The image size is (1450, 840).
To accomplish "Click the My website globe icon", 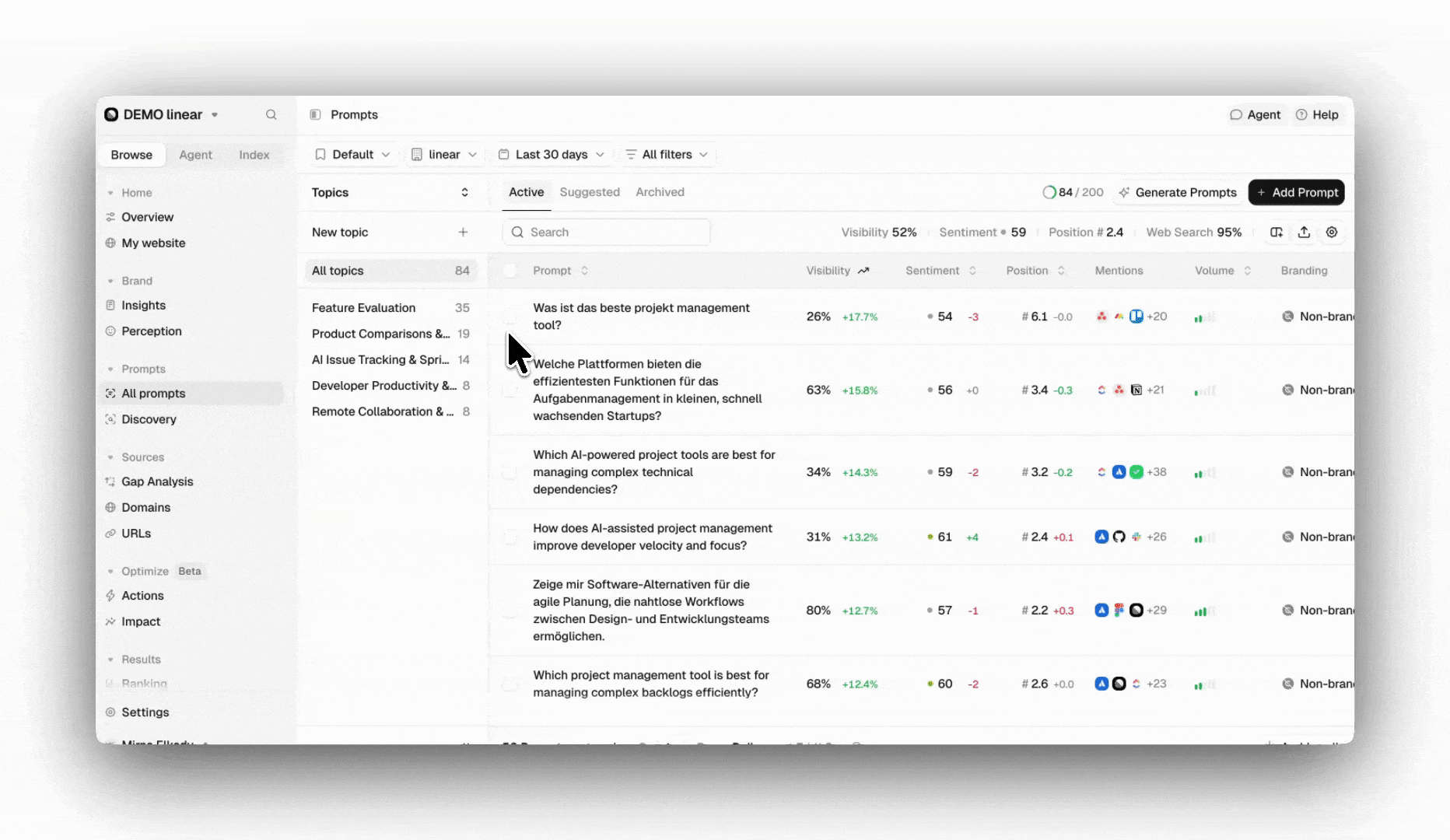I will 110,243.
